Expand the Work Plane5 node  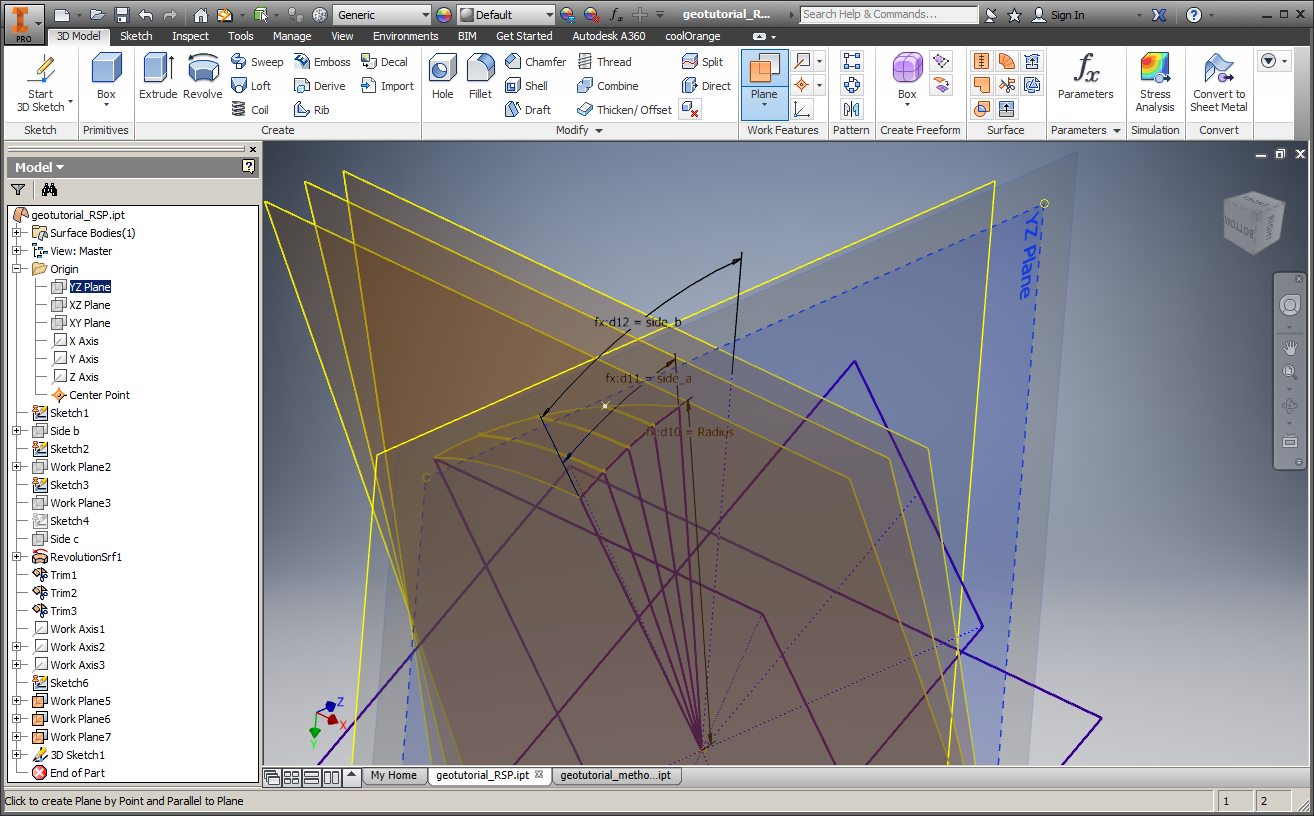17,701
